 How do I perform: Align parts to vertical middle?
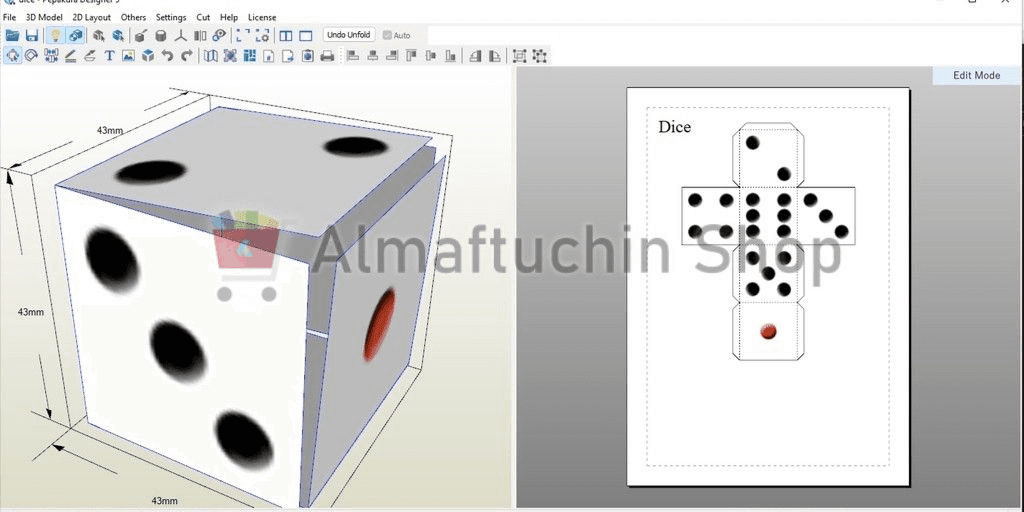point(430,56)
